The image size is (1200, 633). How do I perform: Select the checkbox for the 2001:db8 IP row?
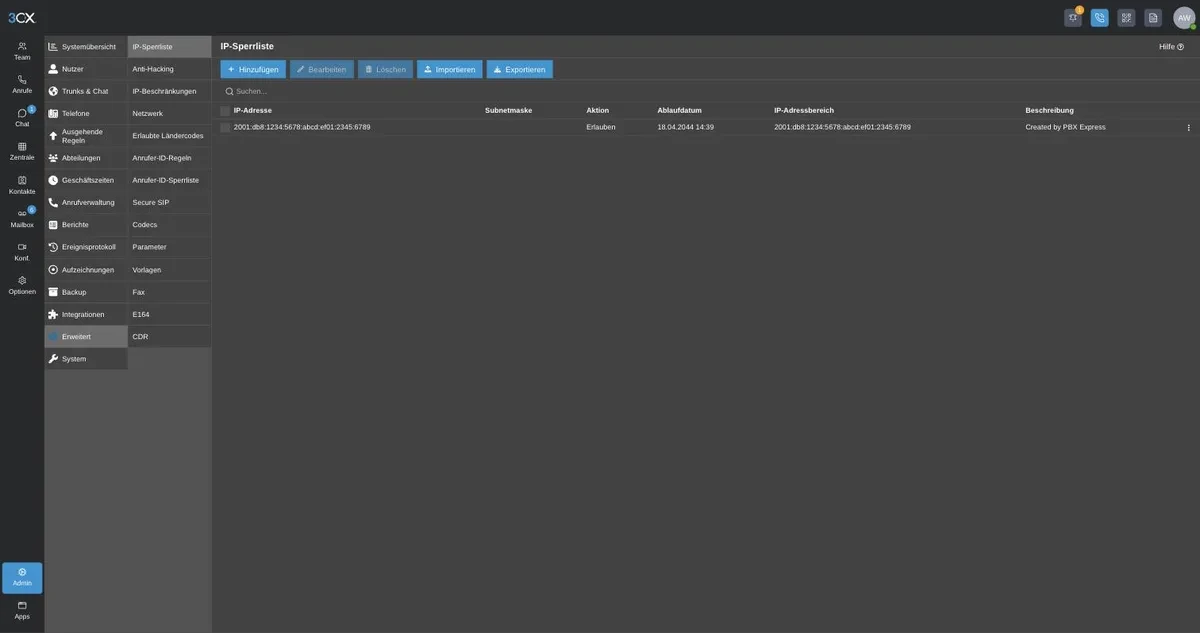pyautogui.click(x=225, y=127)
